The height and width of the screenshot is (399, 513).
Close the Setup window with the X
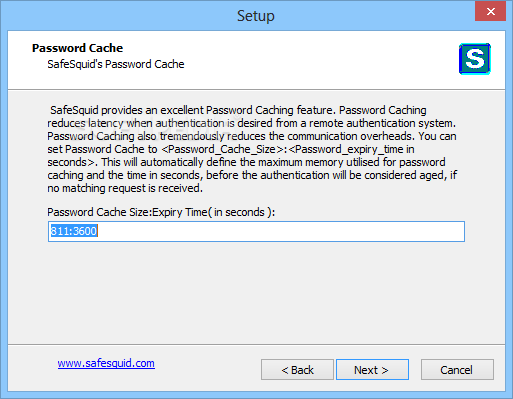490,11
